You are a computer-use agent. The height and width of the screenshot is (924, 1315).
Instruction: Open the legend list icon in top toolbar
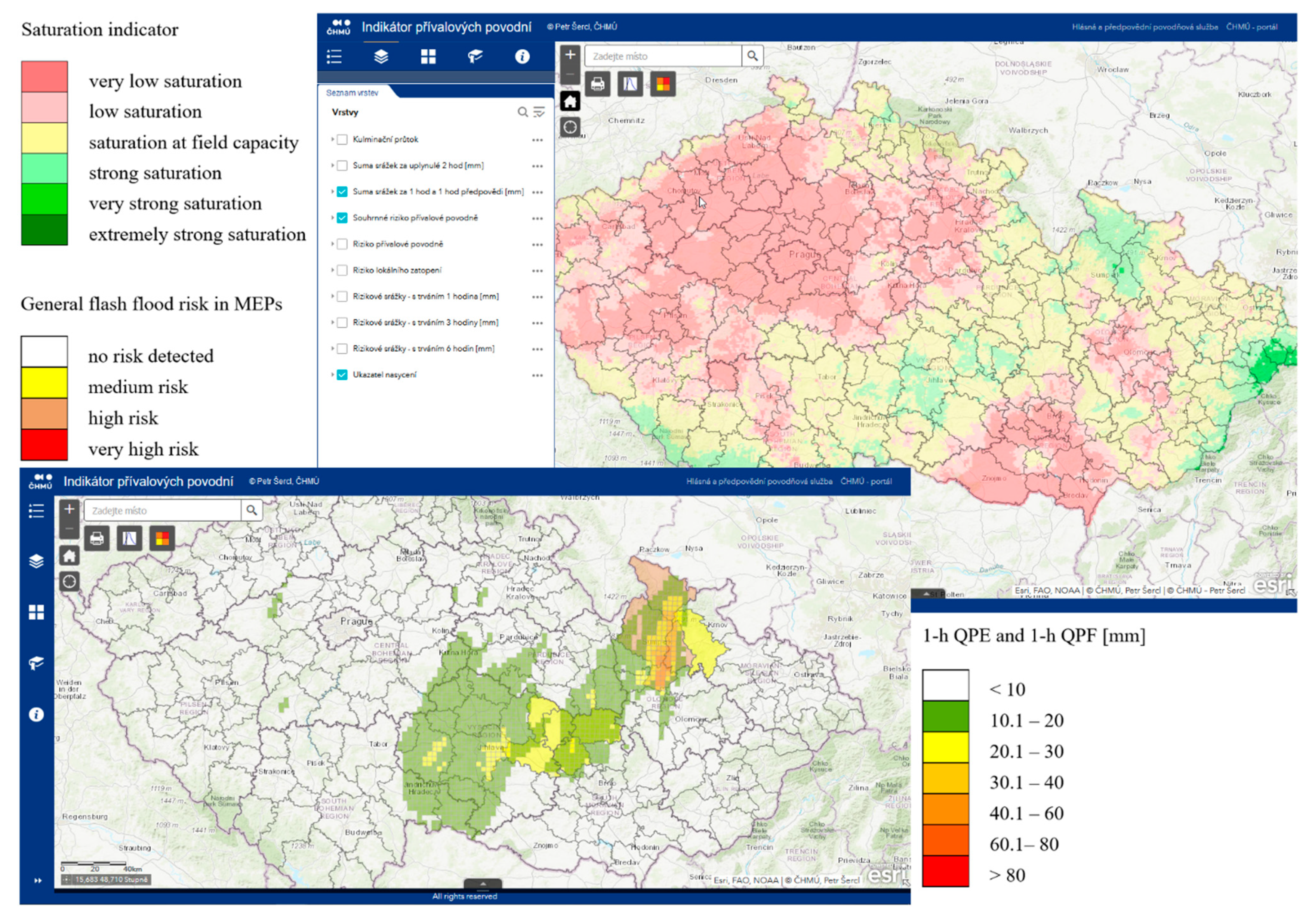point(334,57)
